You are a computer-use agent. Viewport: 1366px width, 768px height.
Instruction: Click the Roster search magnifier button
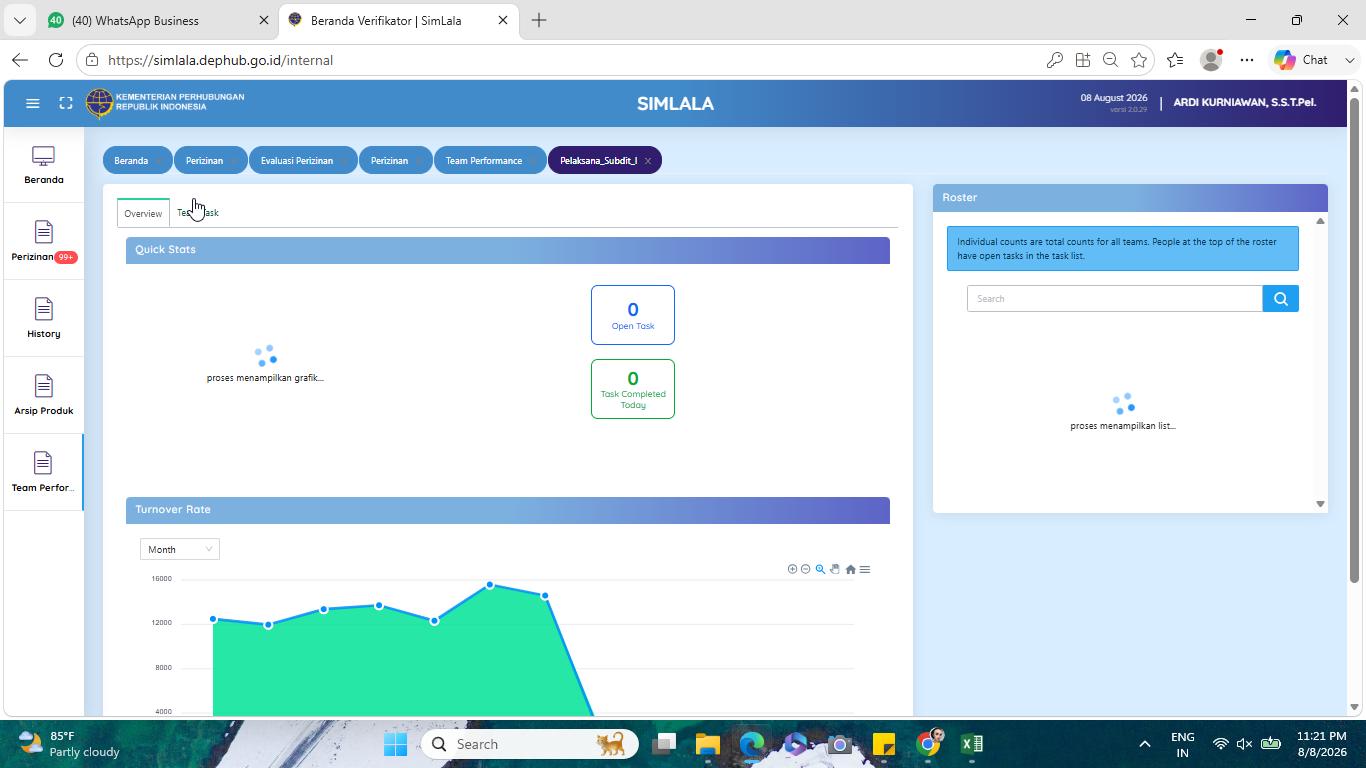click(x=1280, y=299)
